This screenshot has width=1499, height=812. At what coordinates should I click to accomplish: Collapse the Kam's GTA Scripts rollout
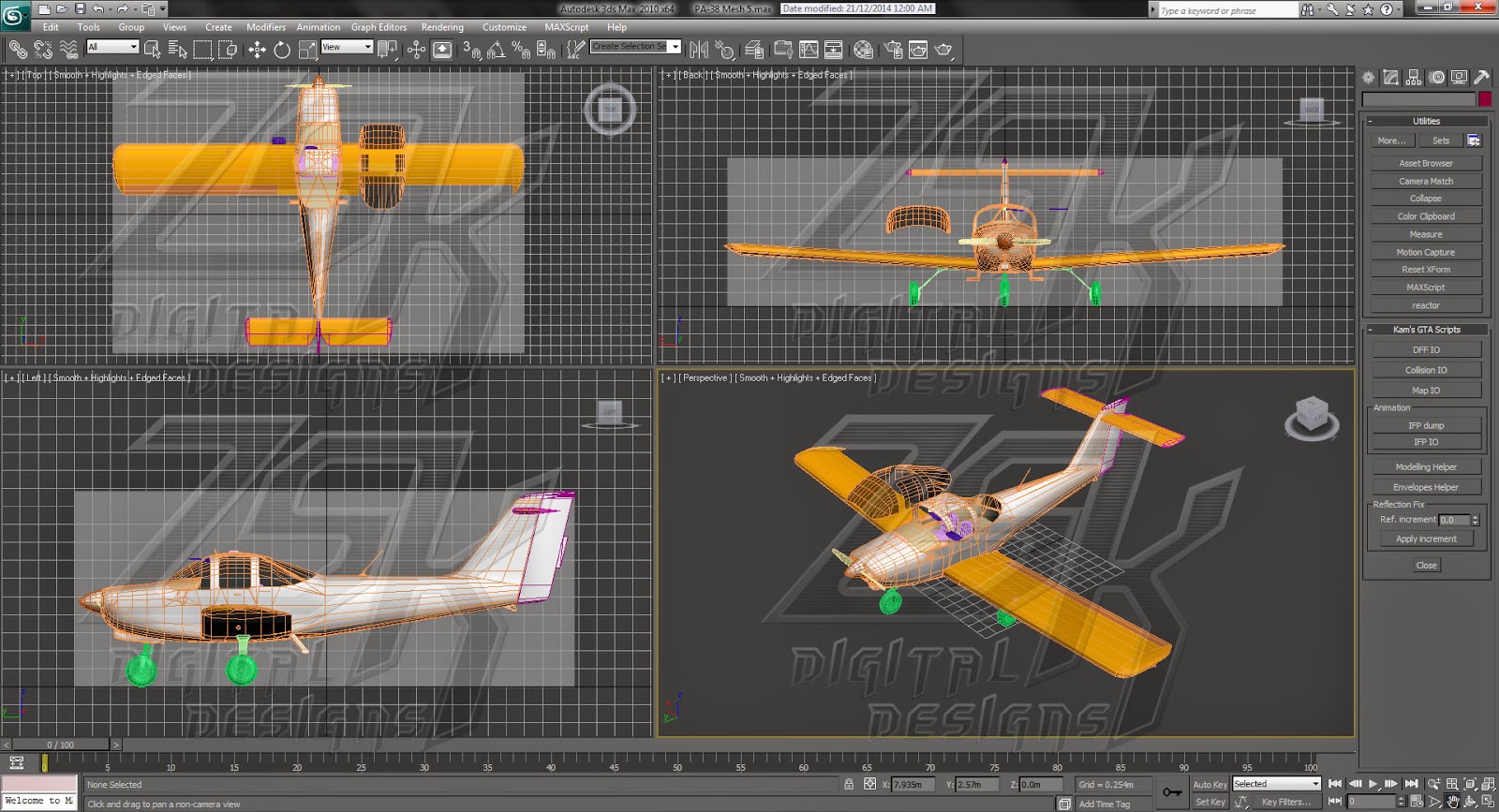(x=1426, y=330)
